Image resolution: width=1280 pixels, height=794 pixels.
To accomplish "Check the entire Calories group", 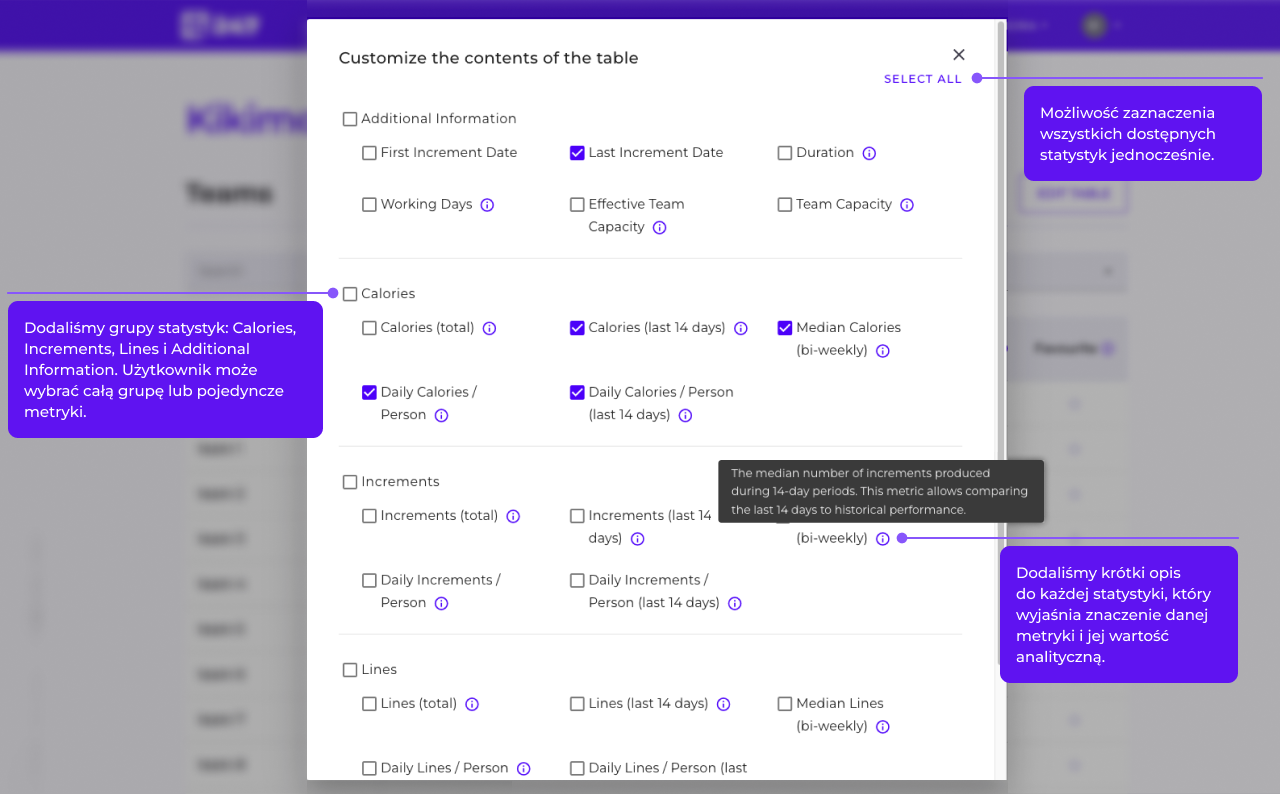I will click(350, 293).
